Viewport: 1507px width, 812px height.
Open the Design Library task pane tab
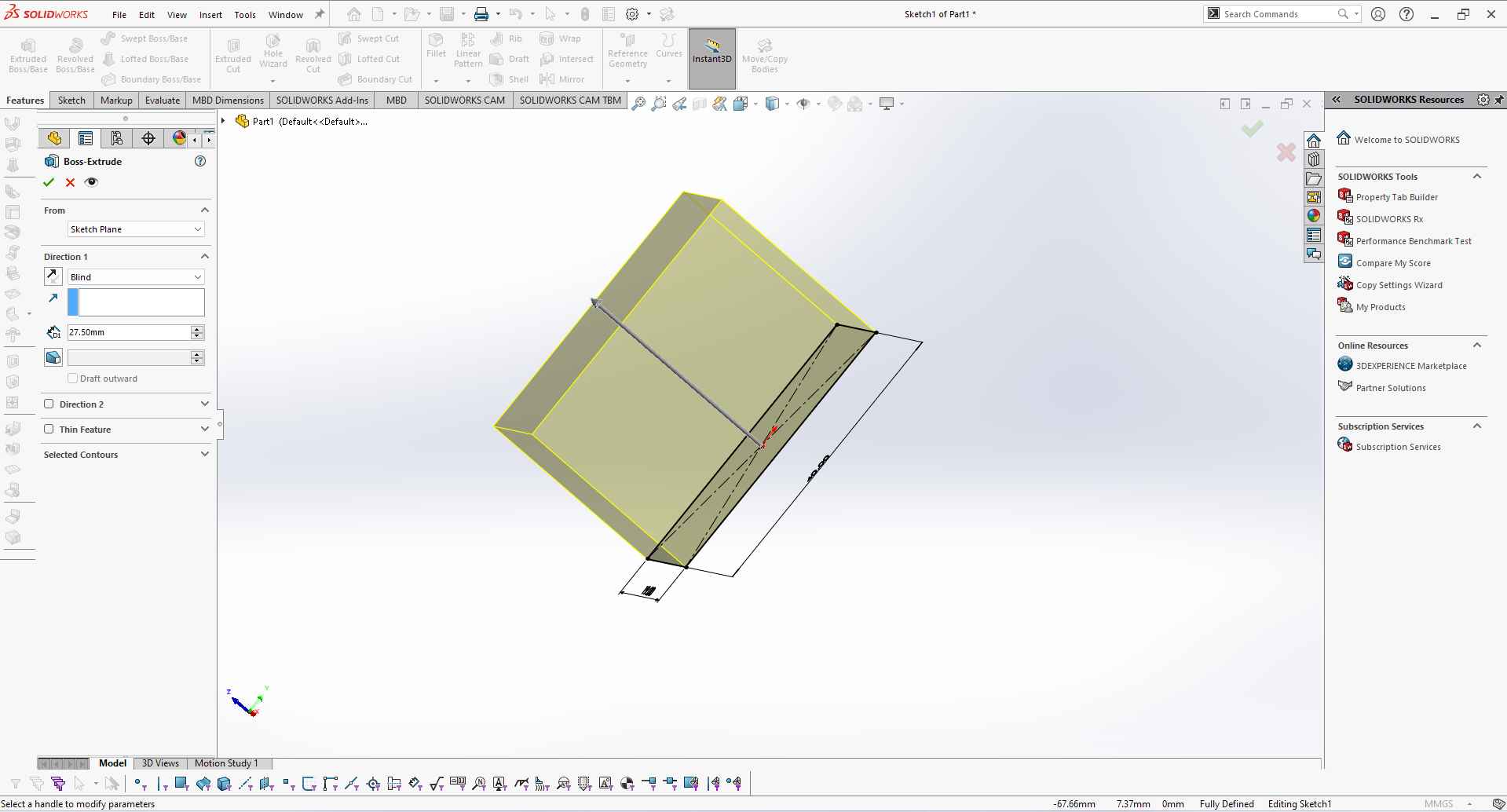click(1314, 159)
